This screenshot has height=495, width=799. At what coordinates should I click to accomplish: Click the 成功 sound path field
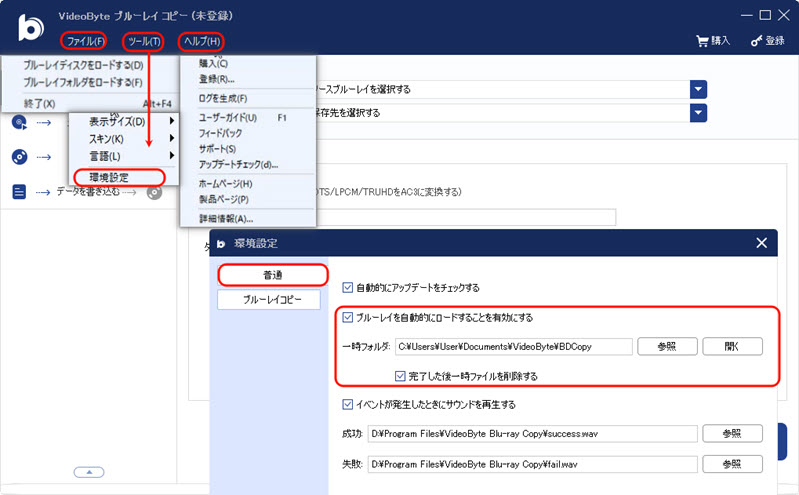click(x=532, y=434)
